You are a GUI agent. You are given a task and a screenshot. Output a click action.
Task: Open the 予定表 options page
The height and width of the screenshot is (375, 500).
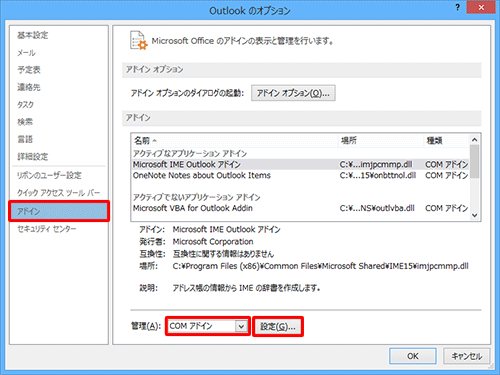(29, 70)
